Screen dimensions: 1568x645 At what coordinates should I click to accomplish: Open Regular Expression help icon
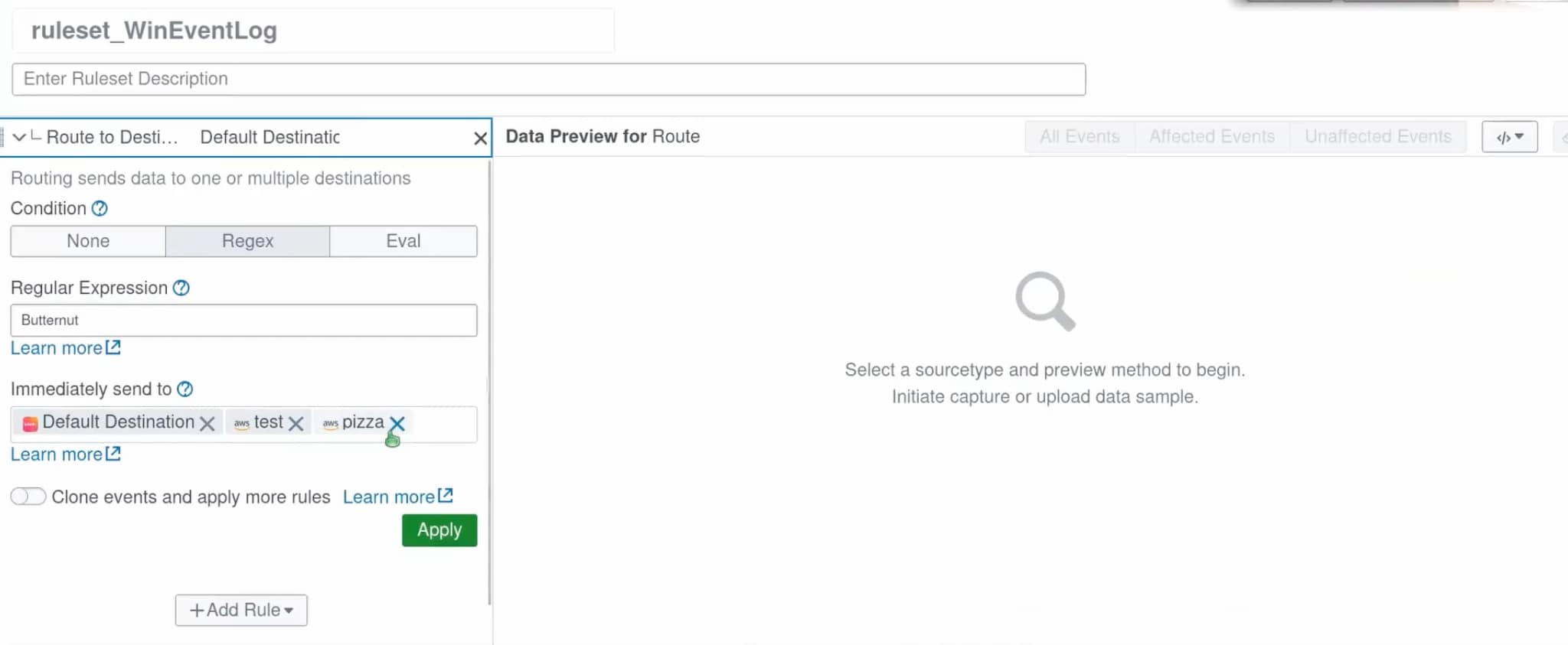click(181, 288)
